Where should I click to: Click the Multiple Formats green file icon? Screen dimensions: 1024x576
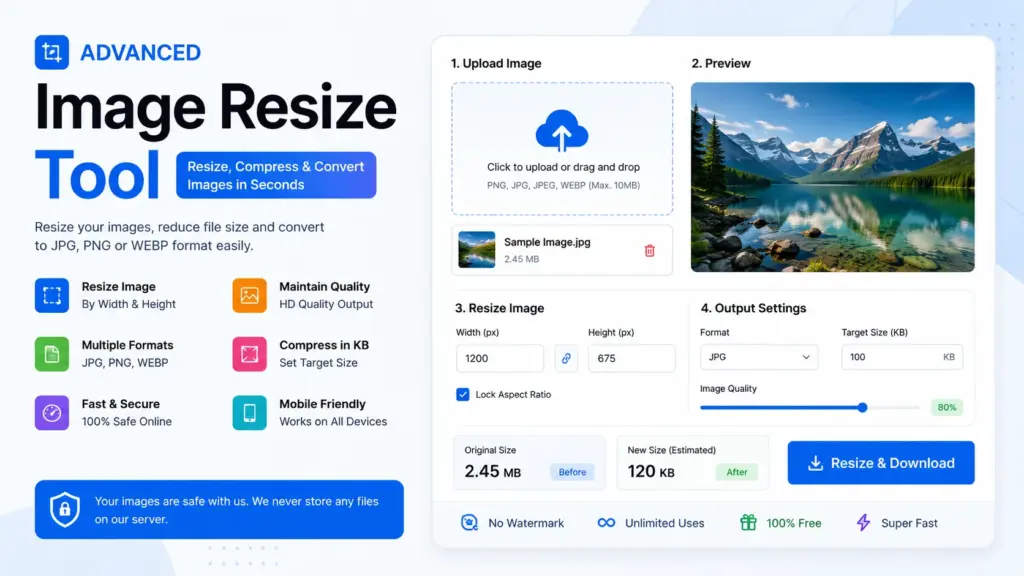(52, 354)
